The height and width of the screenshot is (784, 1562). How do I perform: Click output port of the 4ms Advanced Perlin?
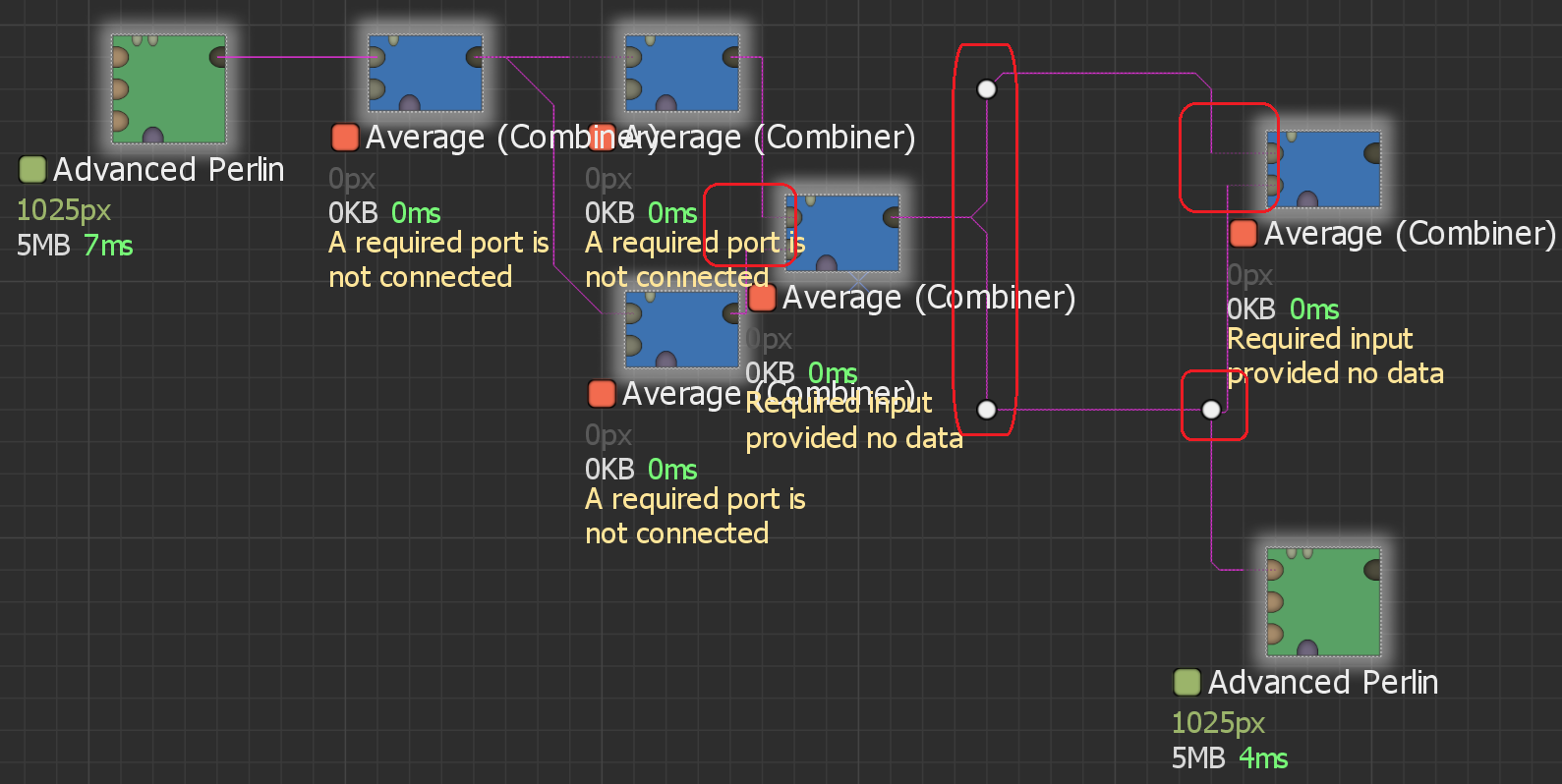click(1373, 569)
